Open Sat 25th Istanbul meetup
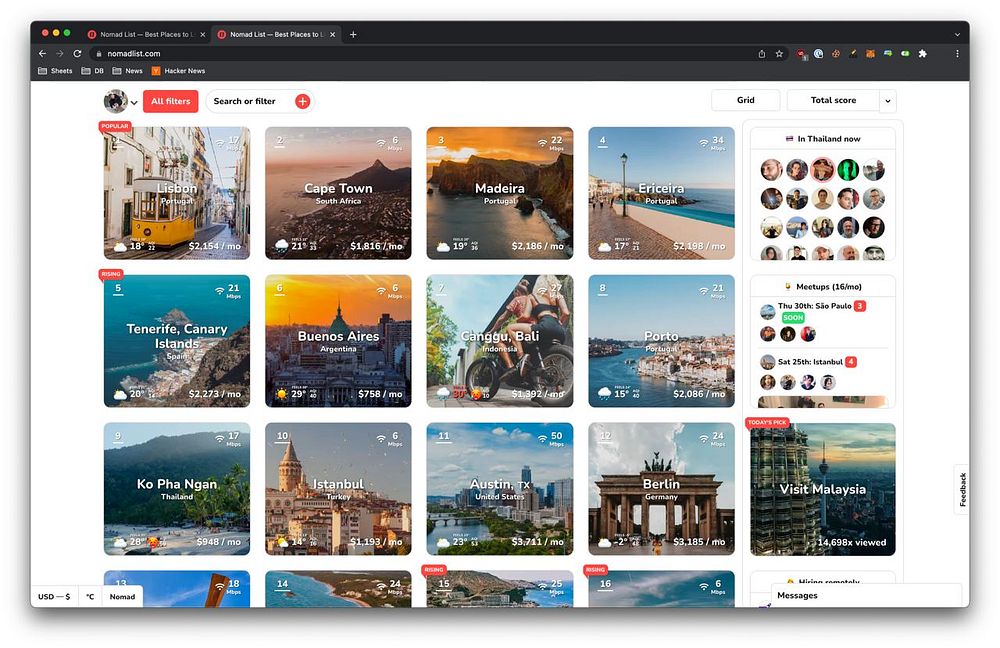This screenshot has height=648, width=1000. pyautogui.click(x=810, y=362)
